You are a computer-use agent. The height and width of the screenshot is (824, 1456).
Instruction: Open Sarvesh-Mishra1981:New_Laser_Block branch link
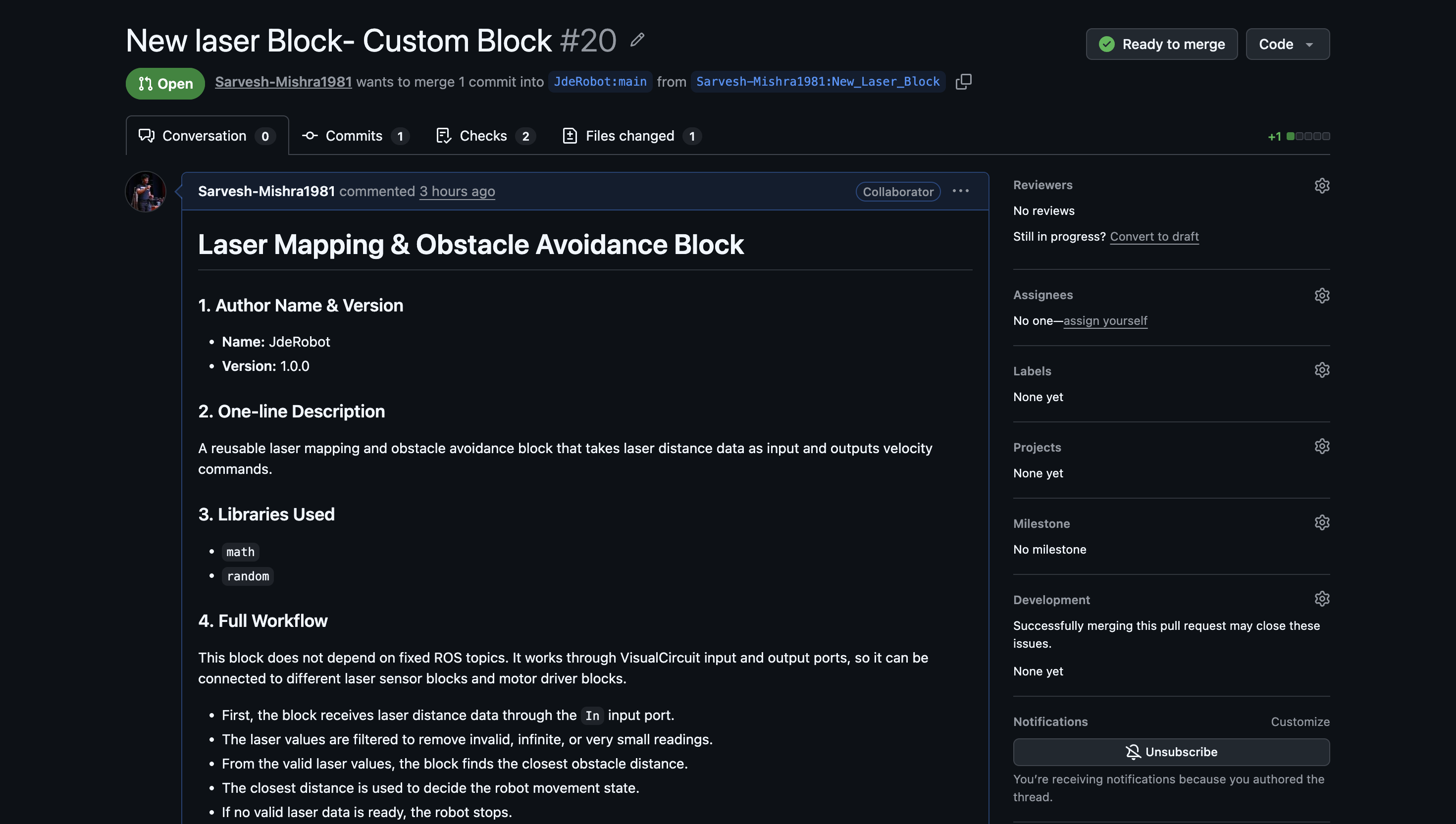pos(818,82)
